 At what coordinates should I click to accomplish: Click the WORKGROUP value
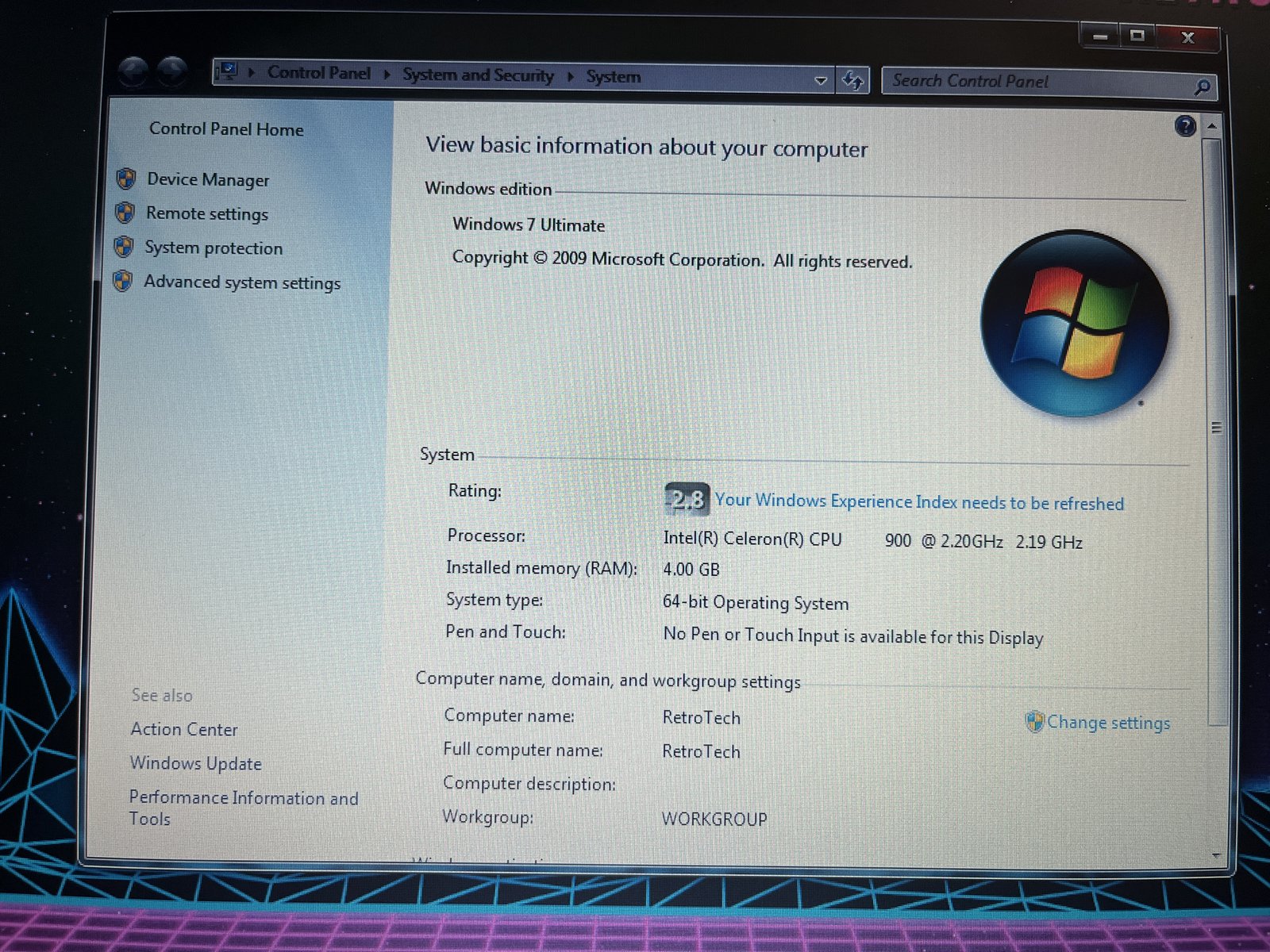pyautogui.click(x=714, y=820)
